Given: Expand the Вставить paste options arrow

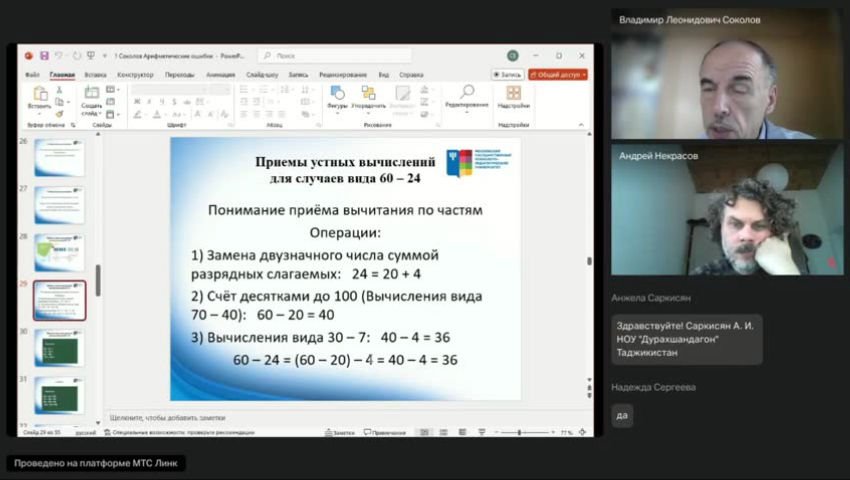Looking at the screenshot, I should pyautogui.click(x=40, y=113).
